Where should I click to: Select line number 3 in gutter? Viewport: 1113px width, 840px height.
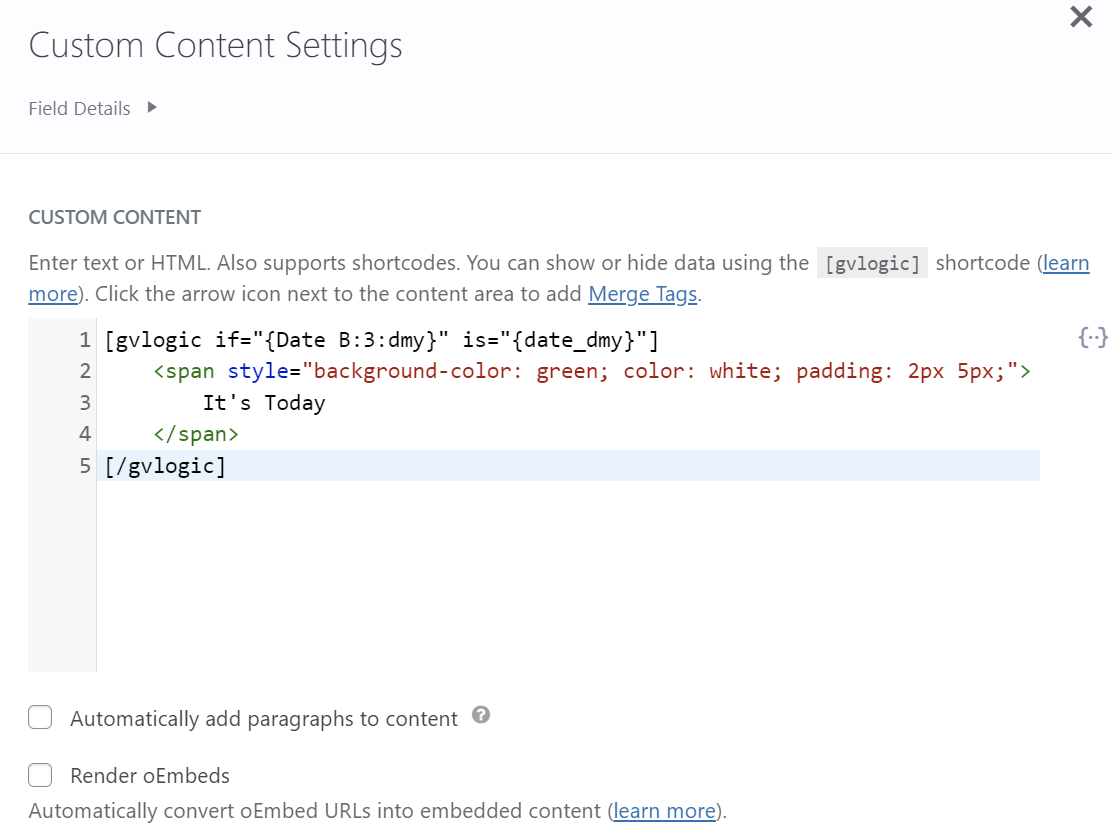[x=84, y=403]
